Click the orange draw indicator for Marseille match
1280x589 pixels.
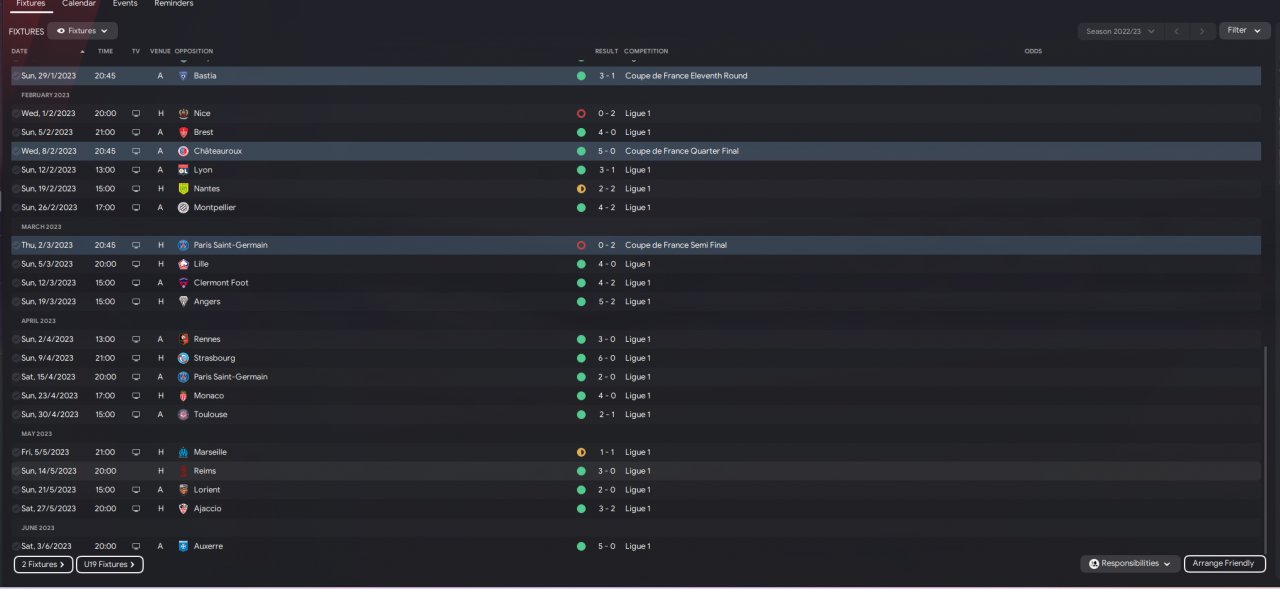pos(581,452)
